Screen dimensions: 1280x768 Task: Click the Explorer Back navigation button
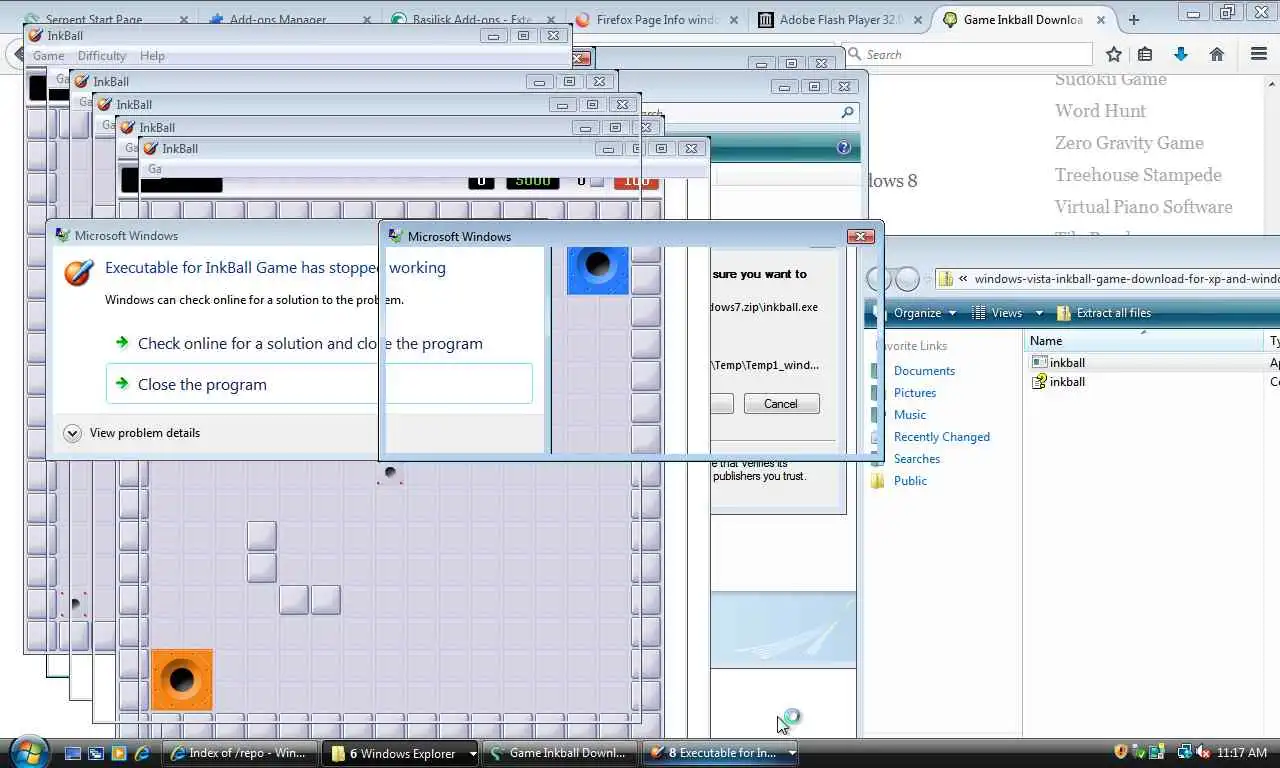[x=879, y=279]
